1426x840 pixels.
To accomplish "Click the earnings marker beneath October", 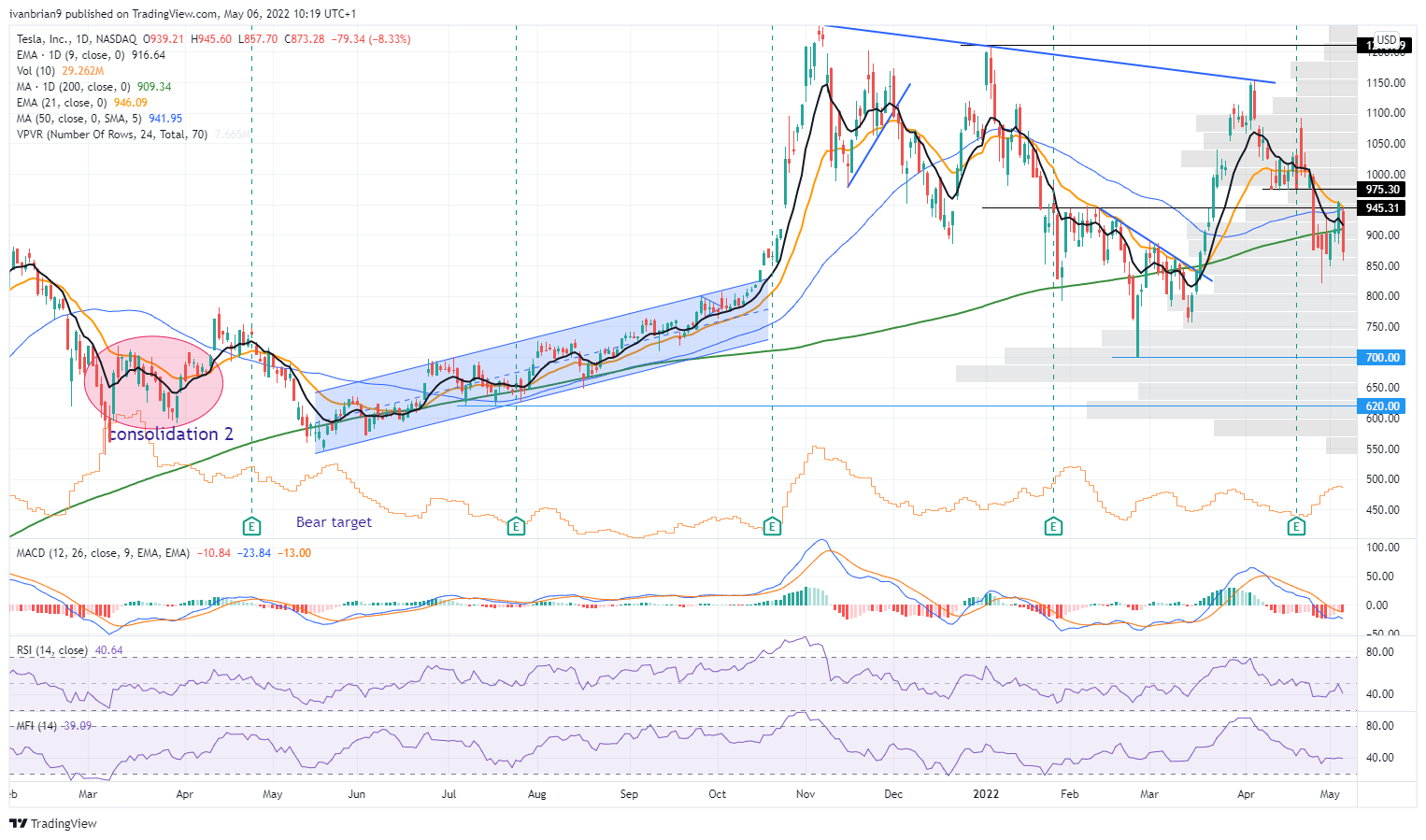I will [771, 526].
